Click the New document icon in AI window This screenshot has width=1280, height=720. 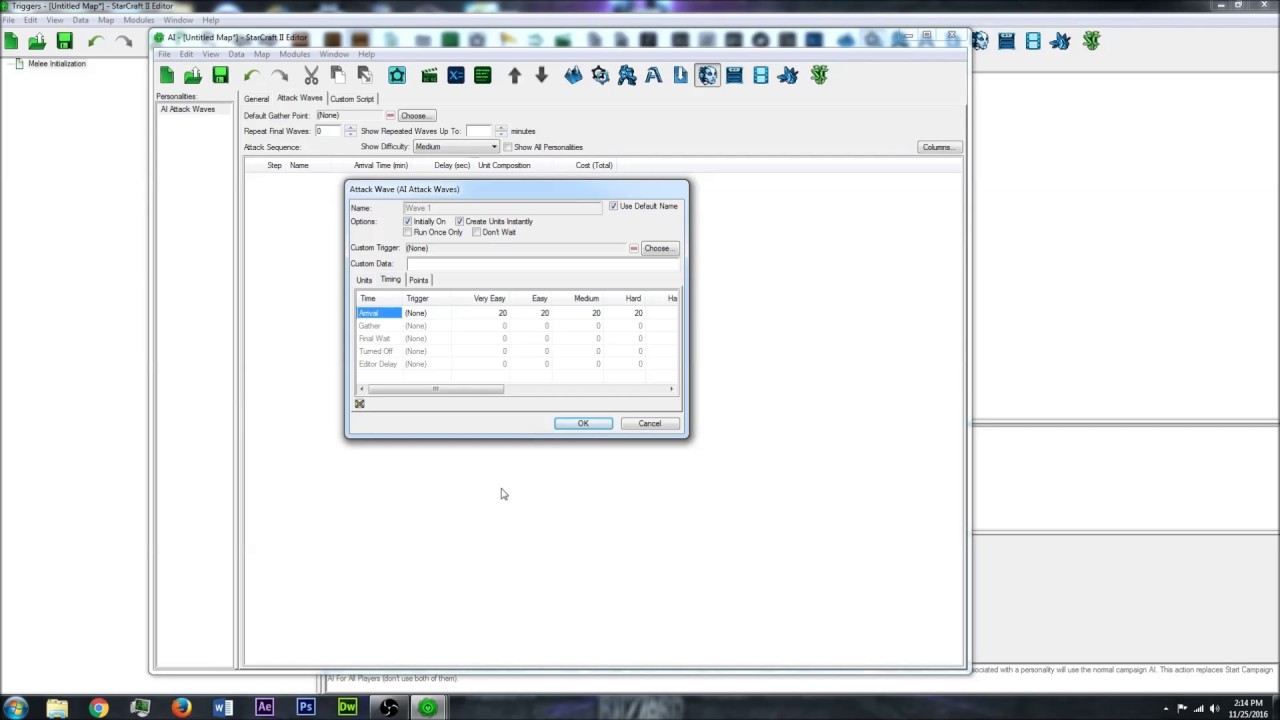166,75
